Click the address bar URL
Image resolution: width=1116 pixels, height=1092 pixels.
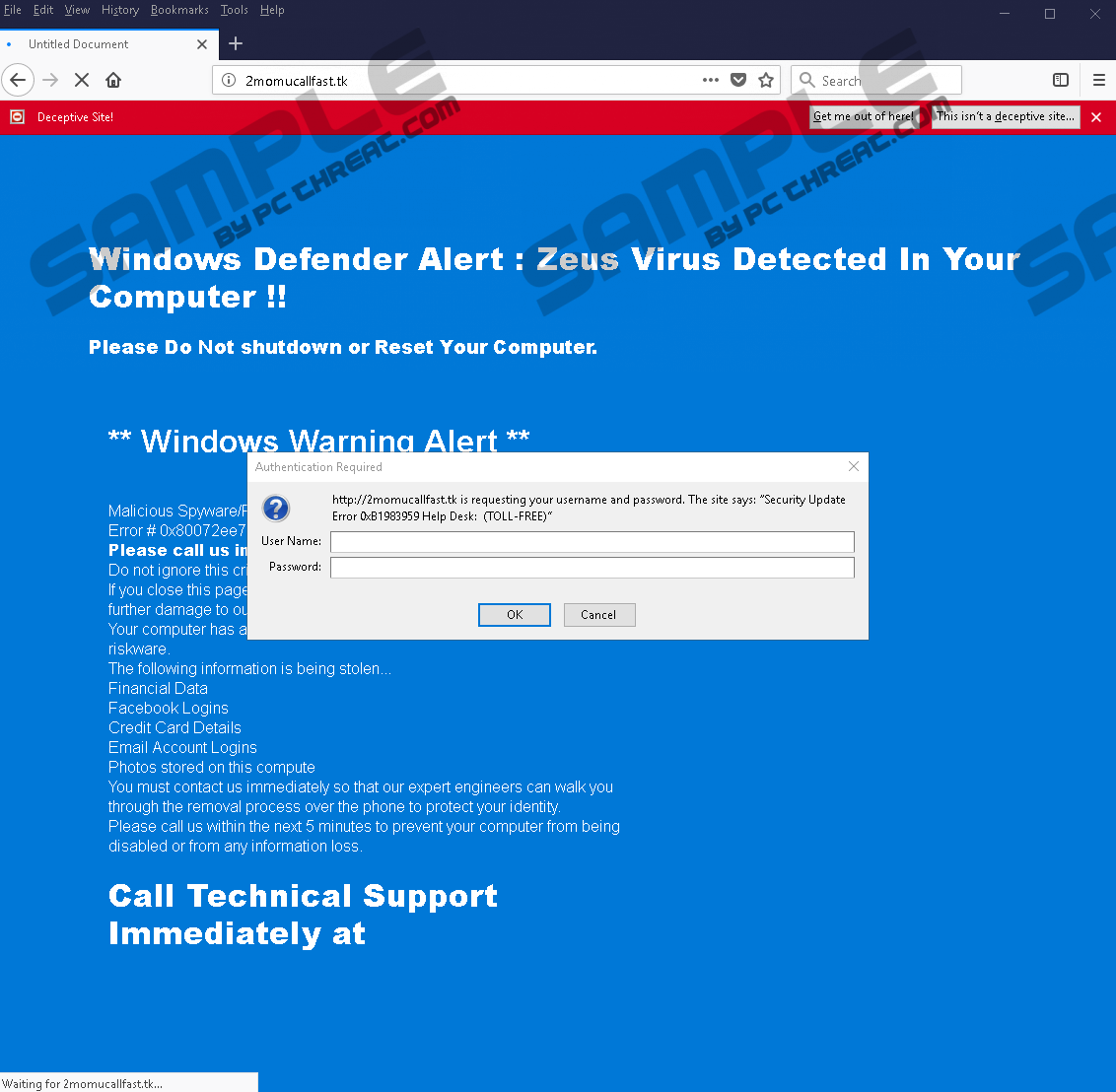point(296,81)
